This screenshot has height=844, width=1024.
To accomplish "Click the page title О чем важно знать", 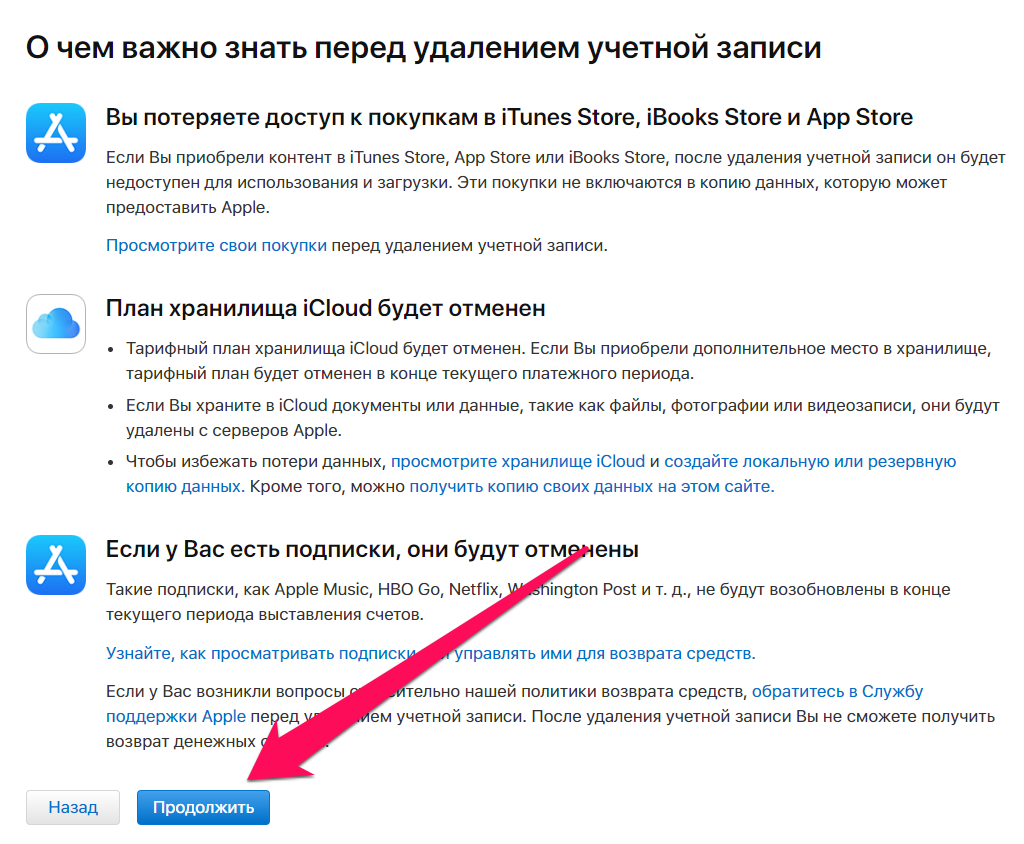I will pos(424,48).
